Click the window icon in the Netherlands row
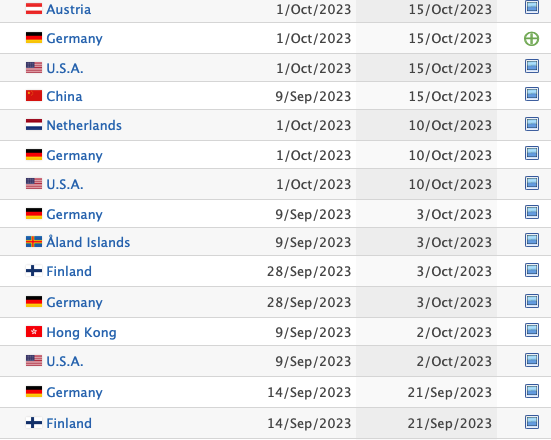551x440 pixels. click(532, 124)
